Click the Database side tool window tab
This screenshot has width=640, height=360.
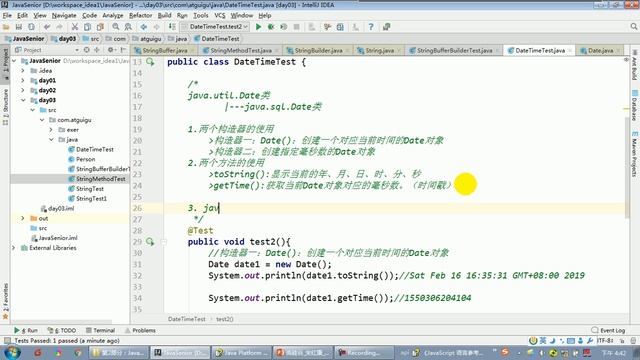[x=634, y=105]
